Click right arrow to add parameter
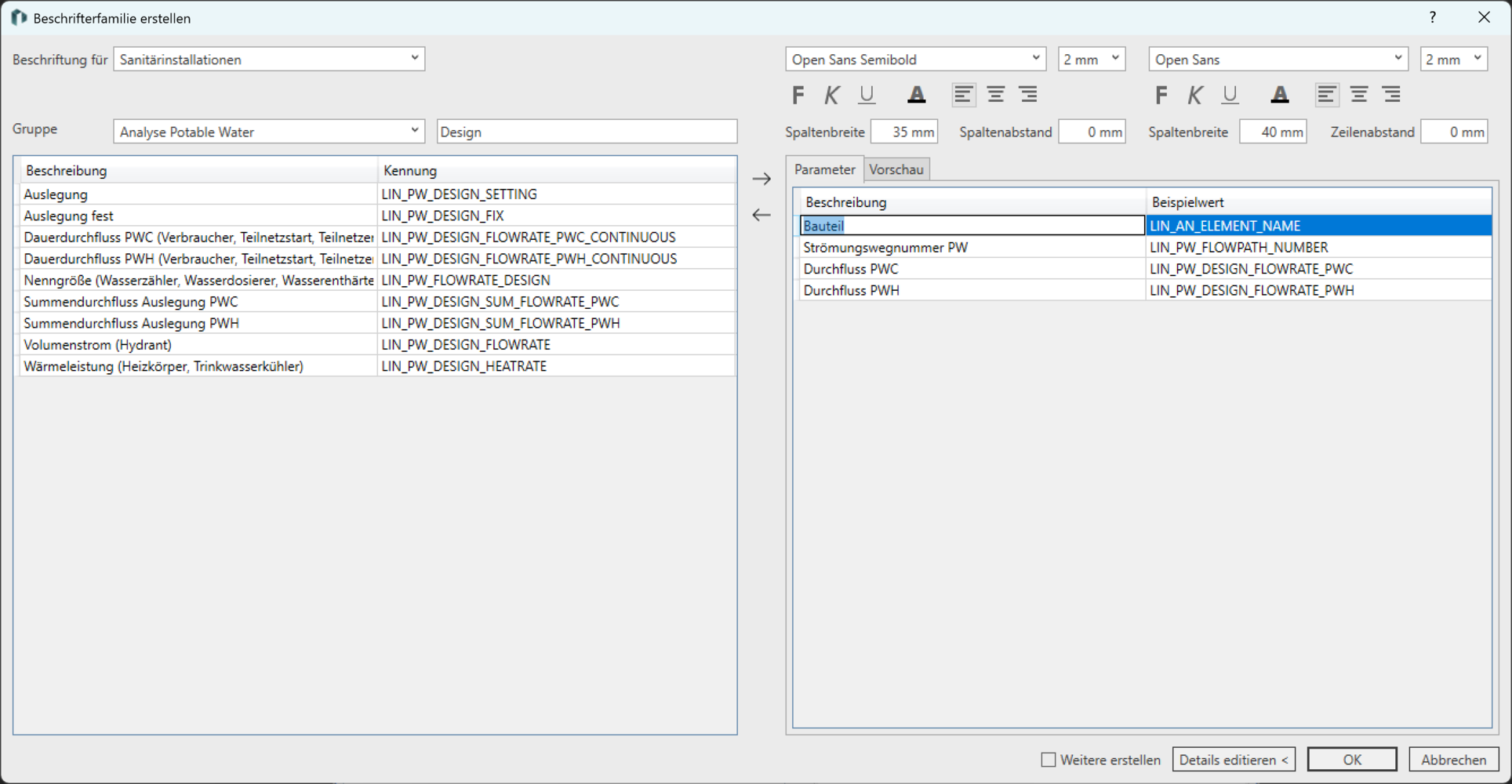 (761, 179)
